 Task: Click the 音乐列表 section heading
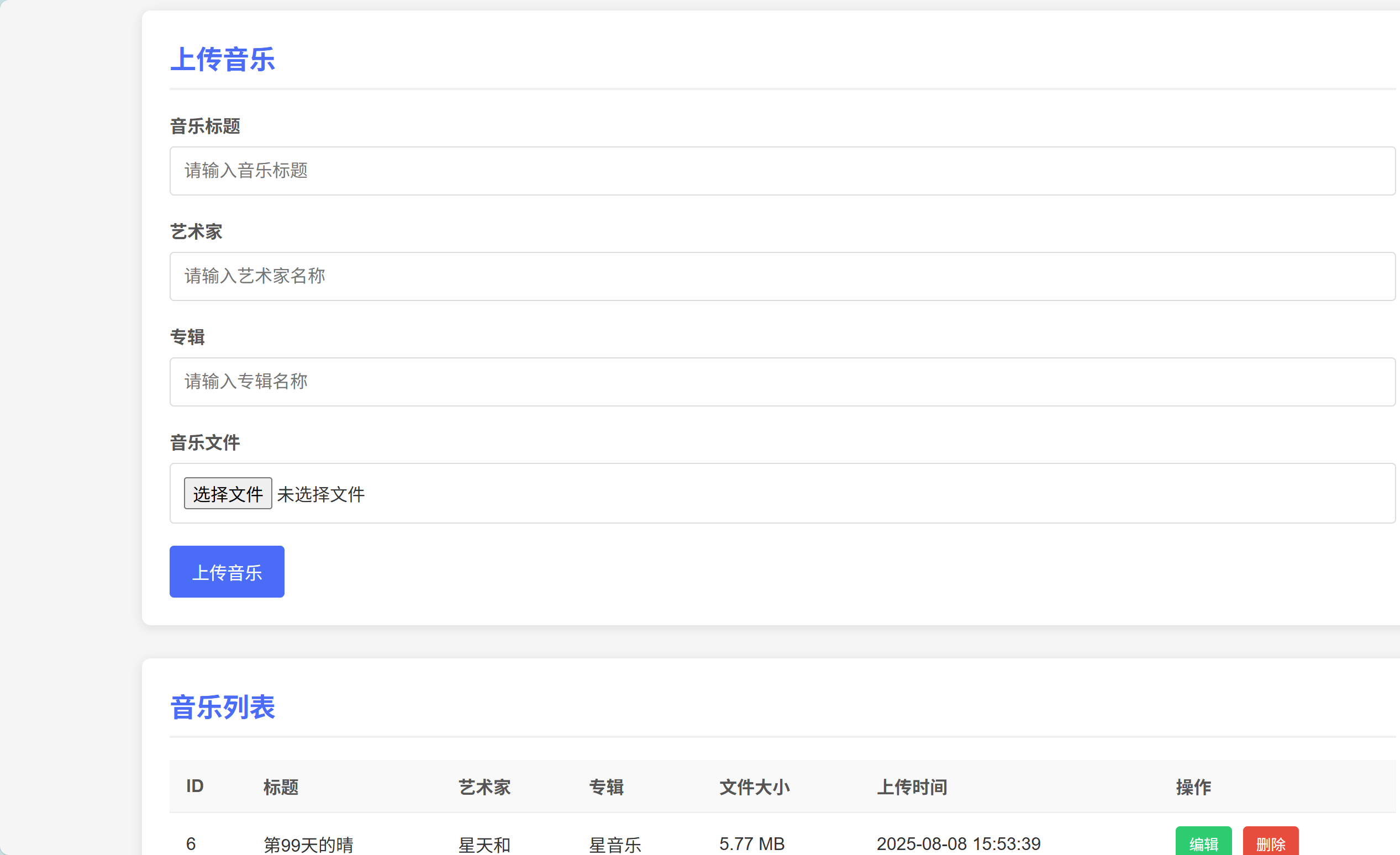point(223,708)
